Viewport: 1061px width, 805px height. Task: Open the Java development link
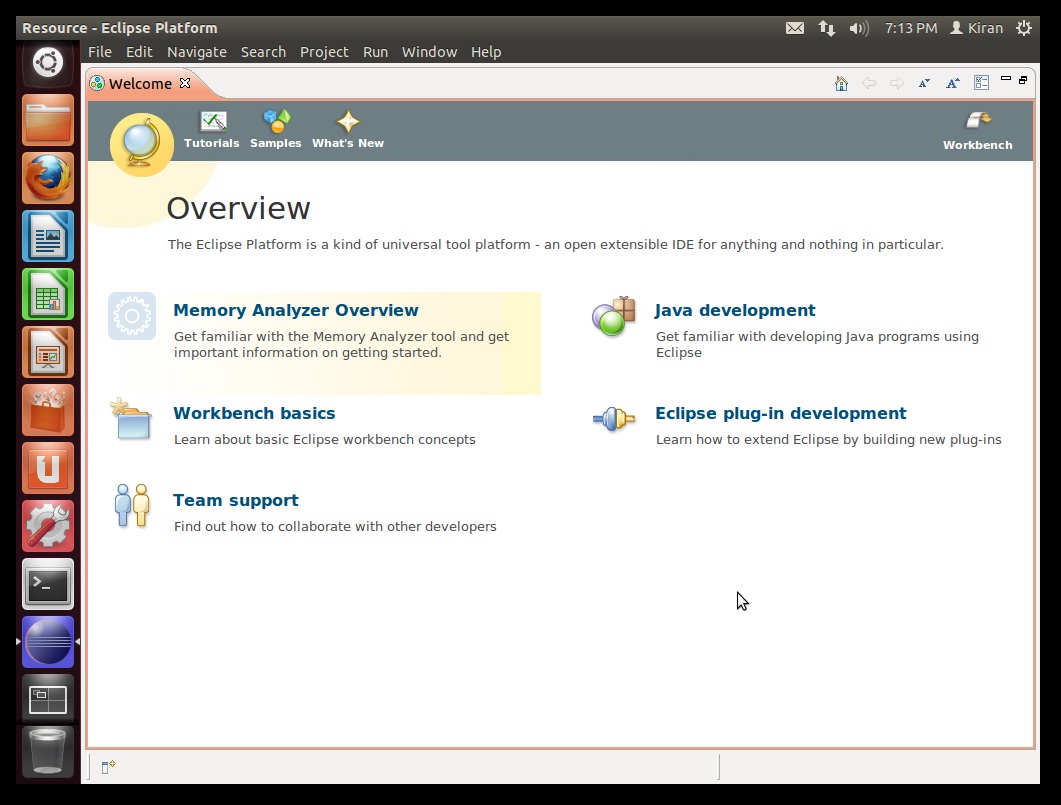[x=735, y=311]
